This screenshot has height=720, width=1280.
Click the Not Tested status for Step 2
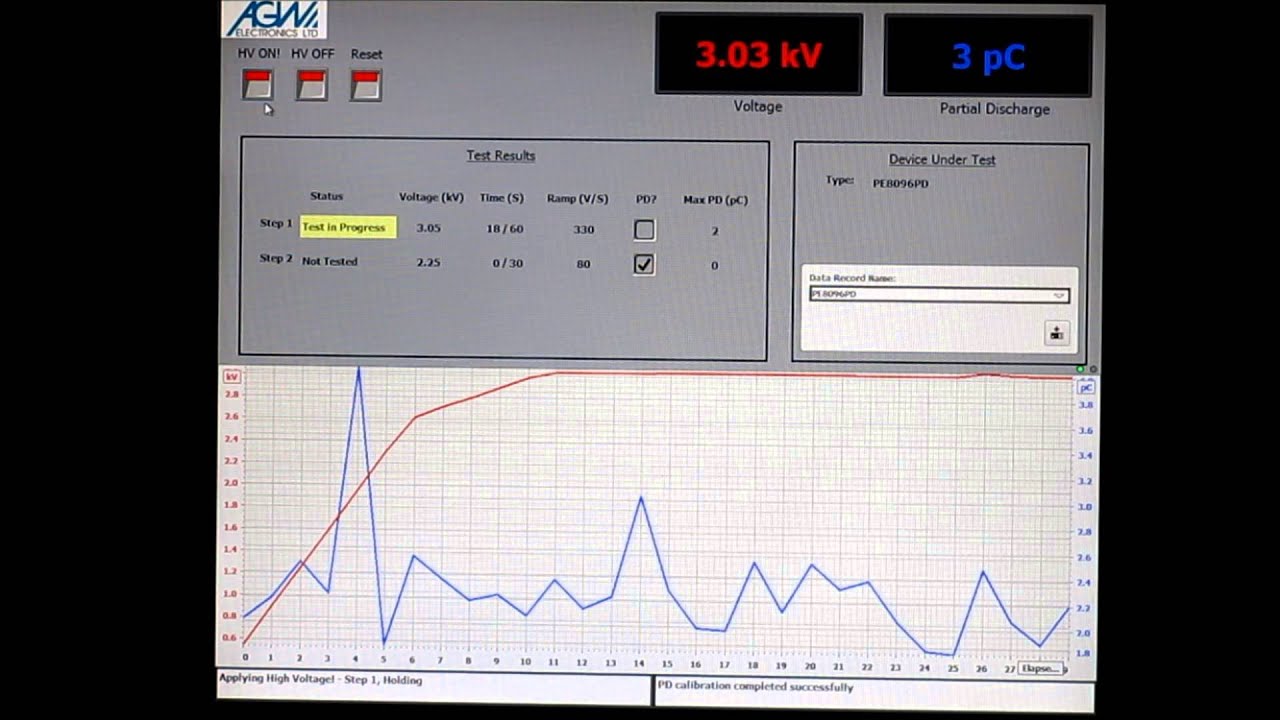pos(329,261)
